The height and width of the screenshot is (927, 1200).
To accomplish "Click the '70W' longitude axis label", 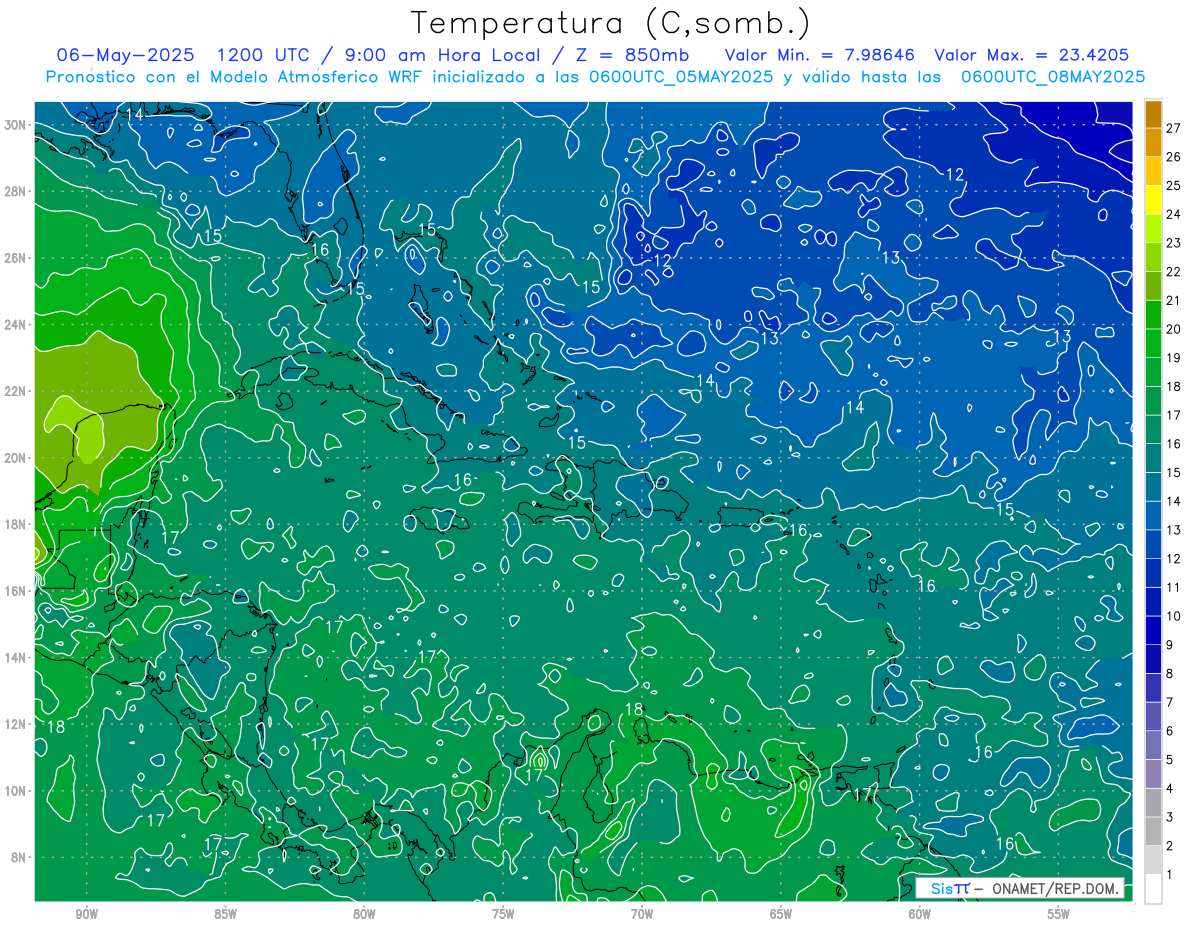I will point(642,915).
